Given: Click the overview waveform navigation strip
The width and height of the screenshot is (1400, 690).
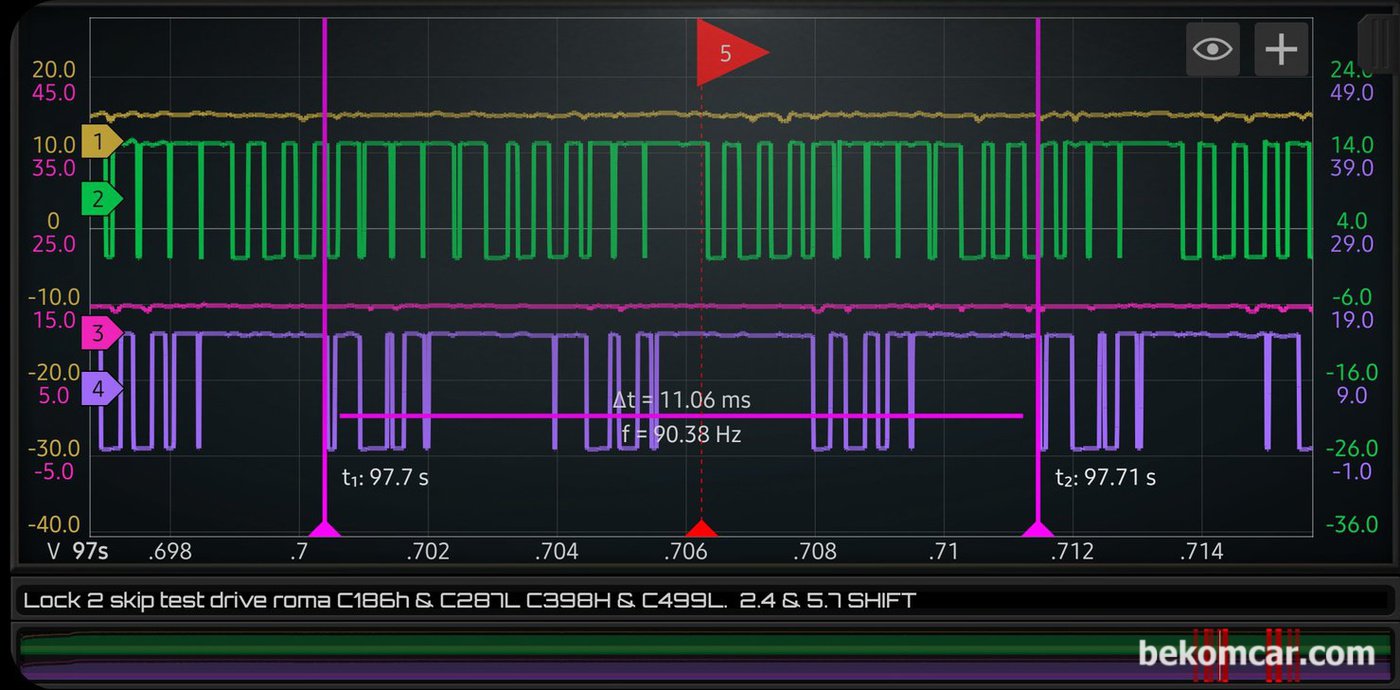Looking at the screenshot, I should coord(700,656).
